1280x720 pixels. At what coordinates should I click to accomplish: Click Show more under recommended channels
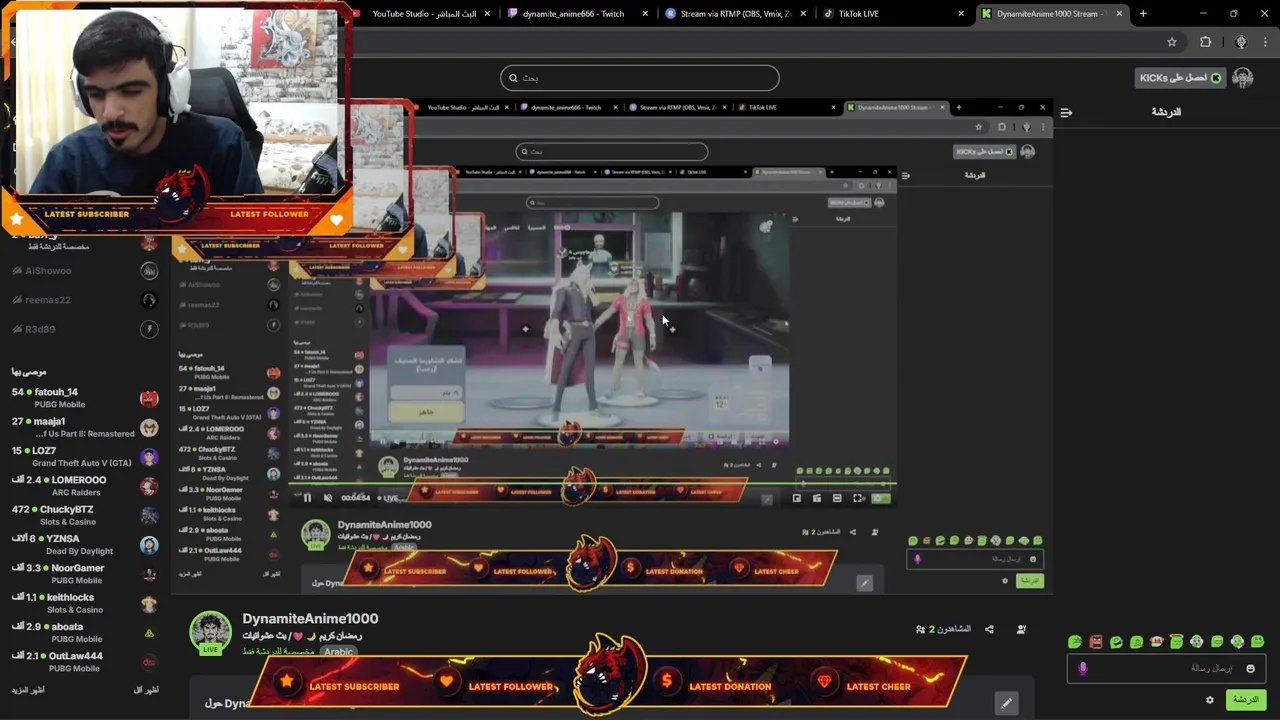click(x=28, y=690)
